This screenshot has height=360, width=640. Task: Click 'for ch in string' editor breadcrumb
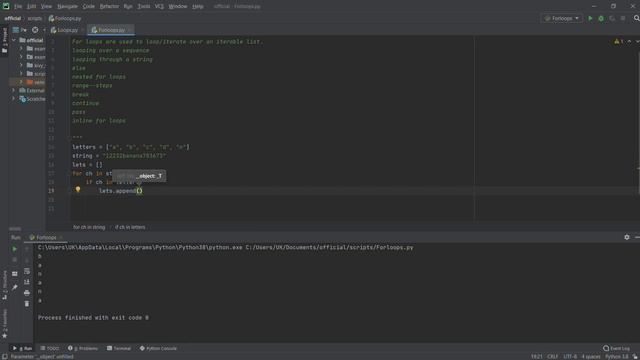pos(89,227)
